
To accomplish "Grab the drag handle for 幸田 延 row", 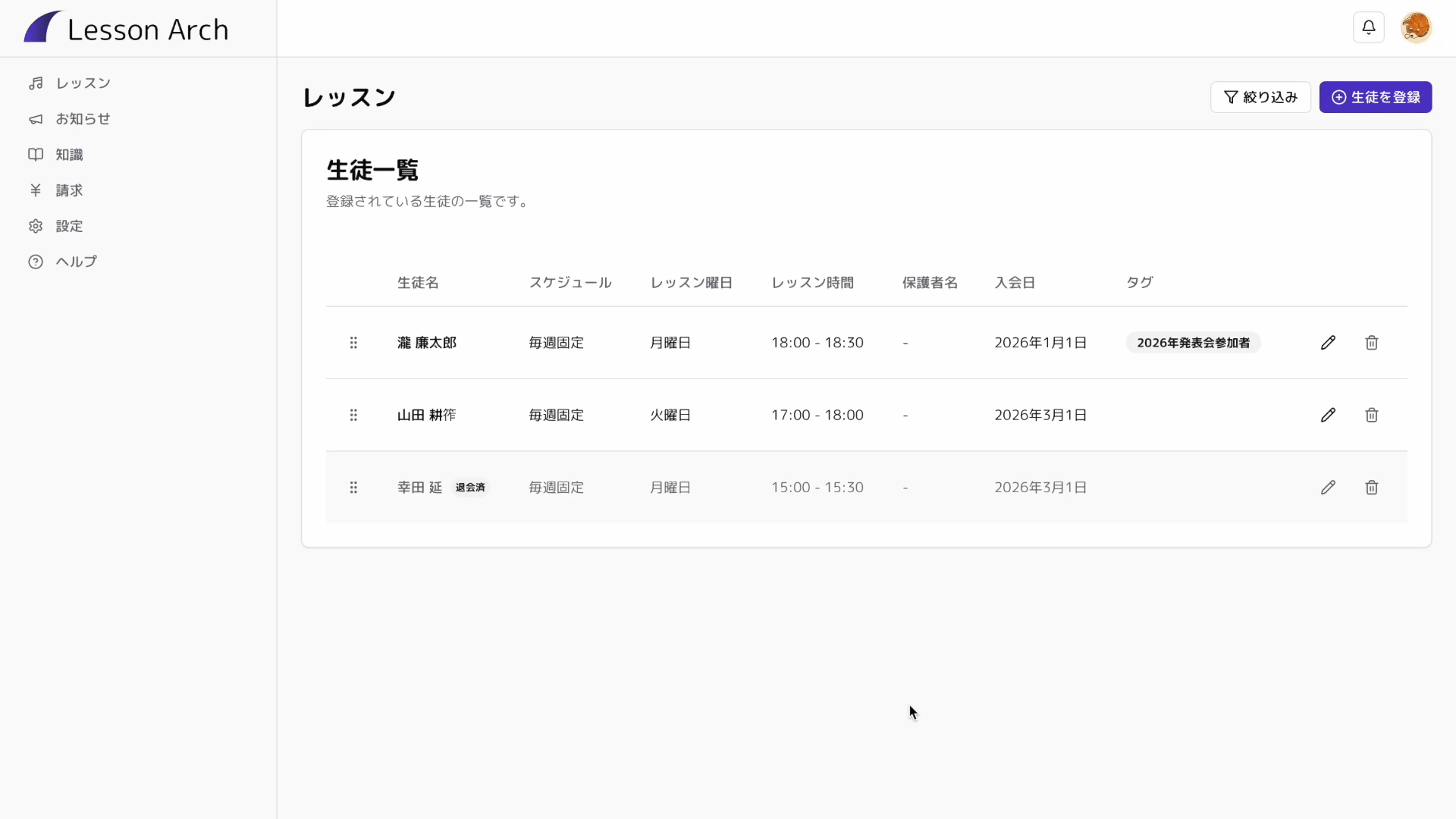I will click(x=353, y=488).
